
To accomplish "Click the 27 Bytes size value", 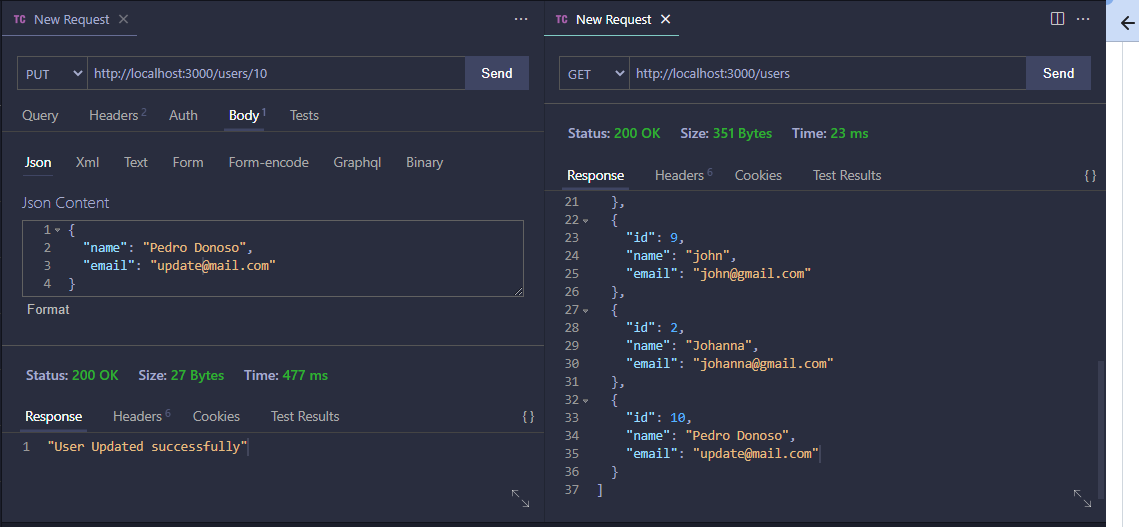I will pos(198,376).
